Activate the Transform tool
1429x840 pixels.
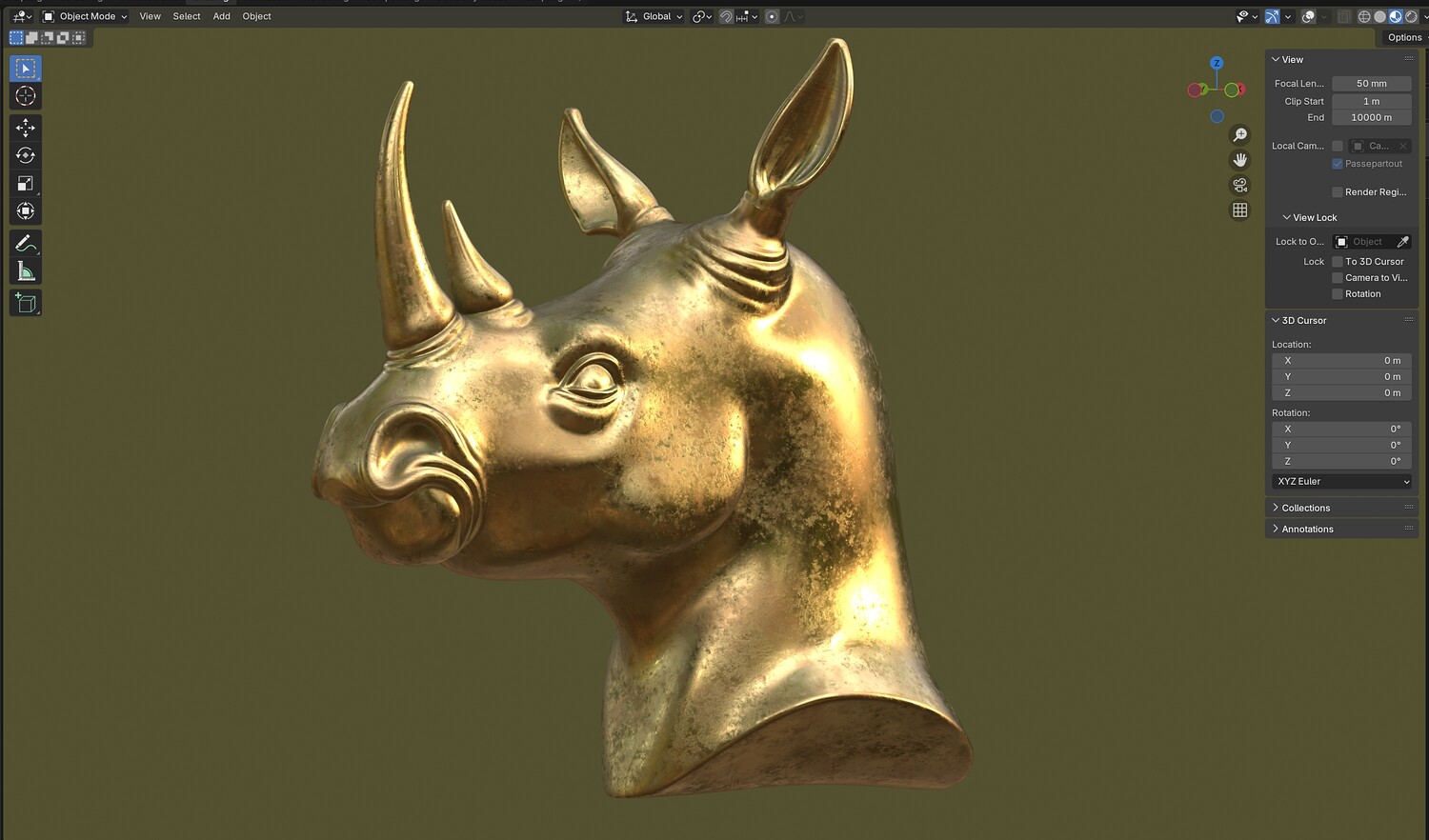pos(26,210)
